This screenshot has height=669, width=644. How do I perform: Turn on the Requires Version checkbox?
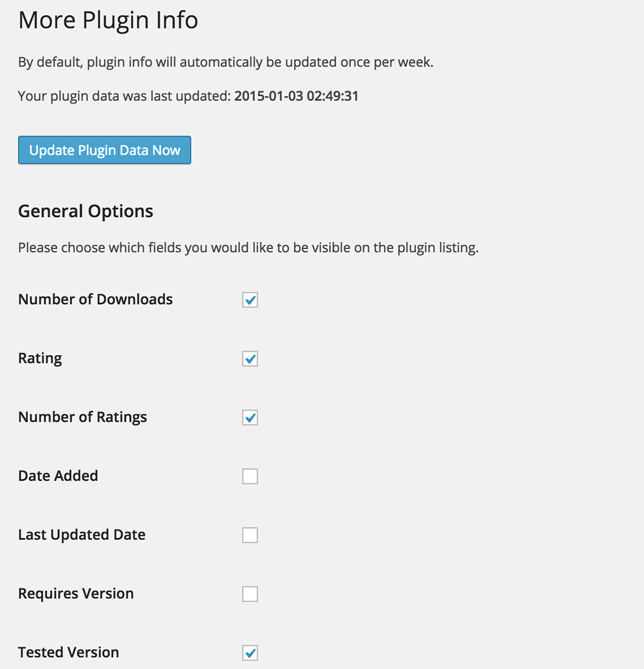pyautogui.click(x=250, y=594)
